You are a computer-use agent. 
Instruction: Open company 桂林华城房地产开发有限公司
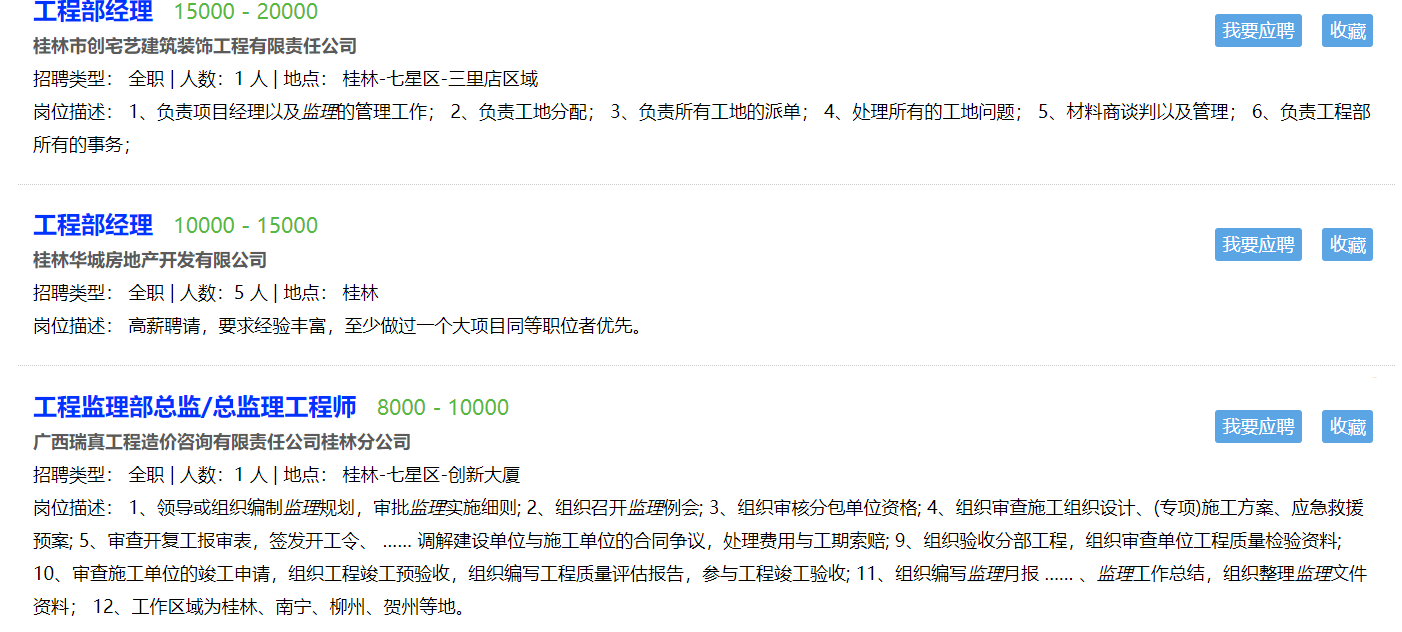tap(150, 260)
